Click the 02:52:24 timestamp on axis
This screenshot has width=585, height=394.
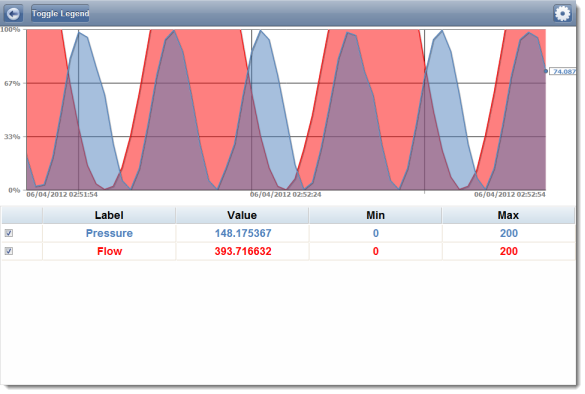[x=285, y=195]
